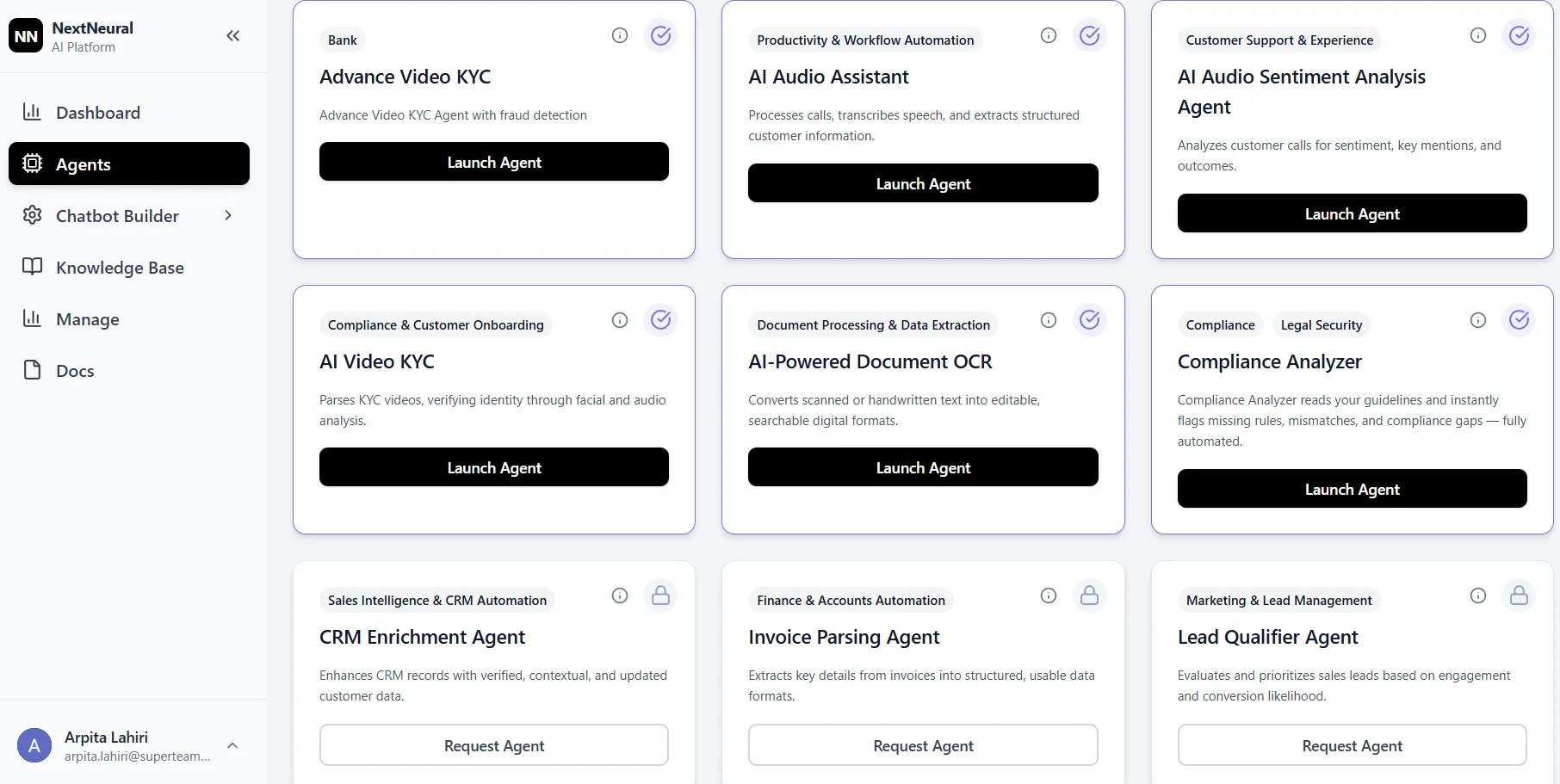The image size is (1560, 784).
Task: Switch to the Dashboard section
Action: point(97,112)
